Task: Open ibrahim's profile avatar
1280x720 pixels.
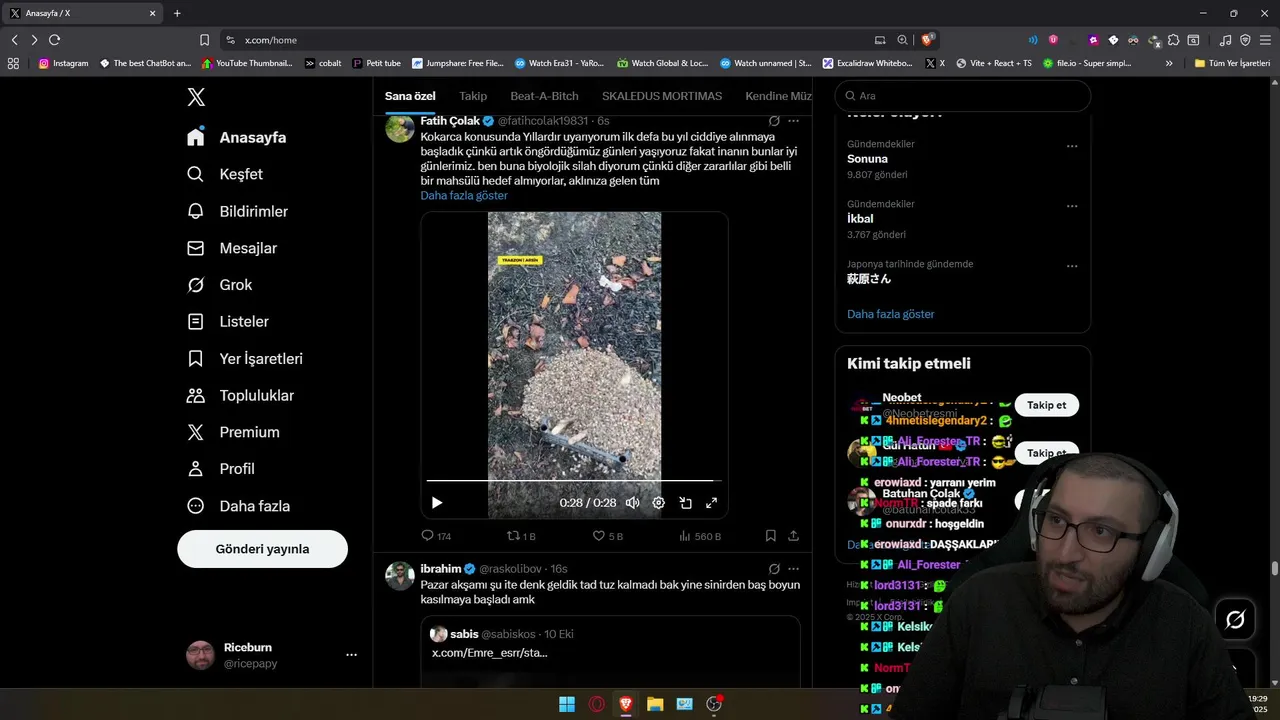Action: pos(400,576)
